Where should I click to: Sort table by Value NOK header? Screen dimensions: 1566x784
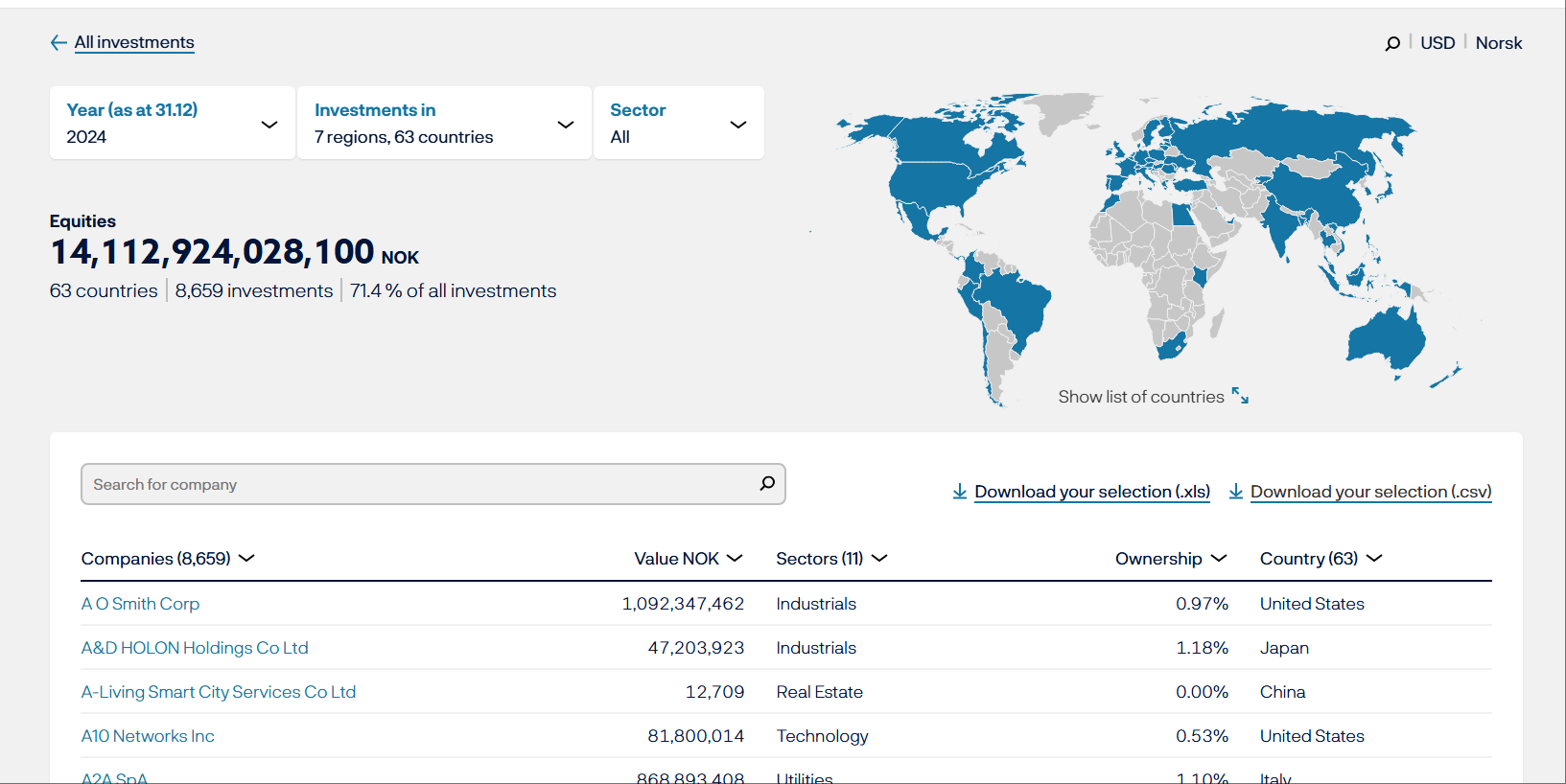[x=677, y=558]
